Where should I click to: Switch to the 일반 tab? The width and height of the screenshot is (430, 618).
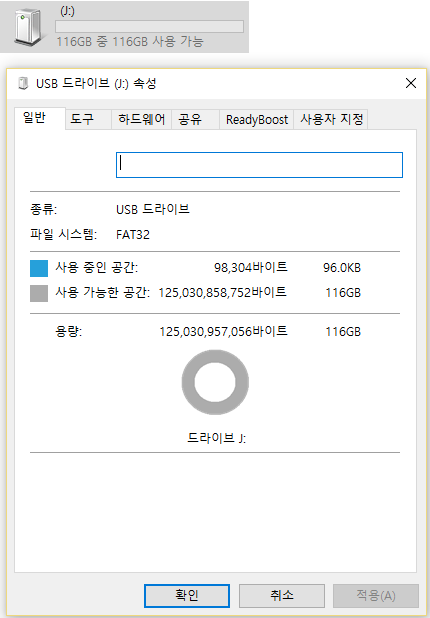click(x=39, y=118)
